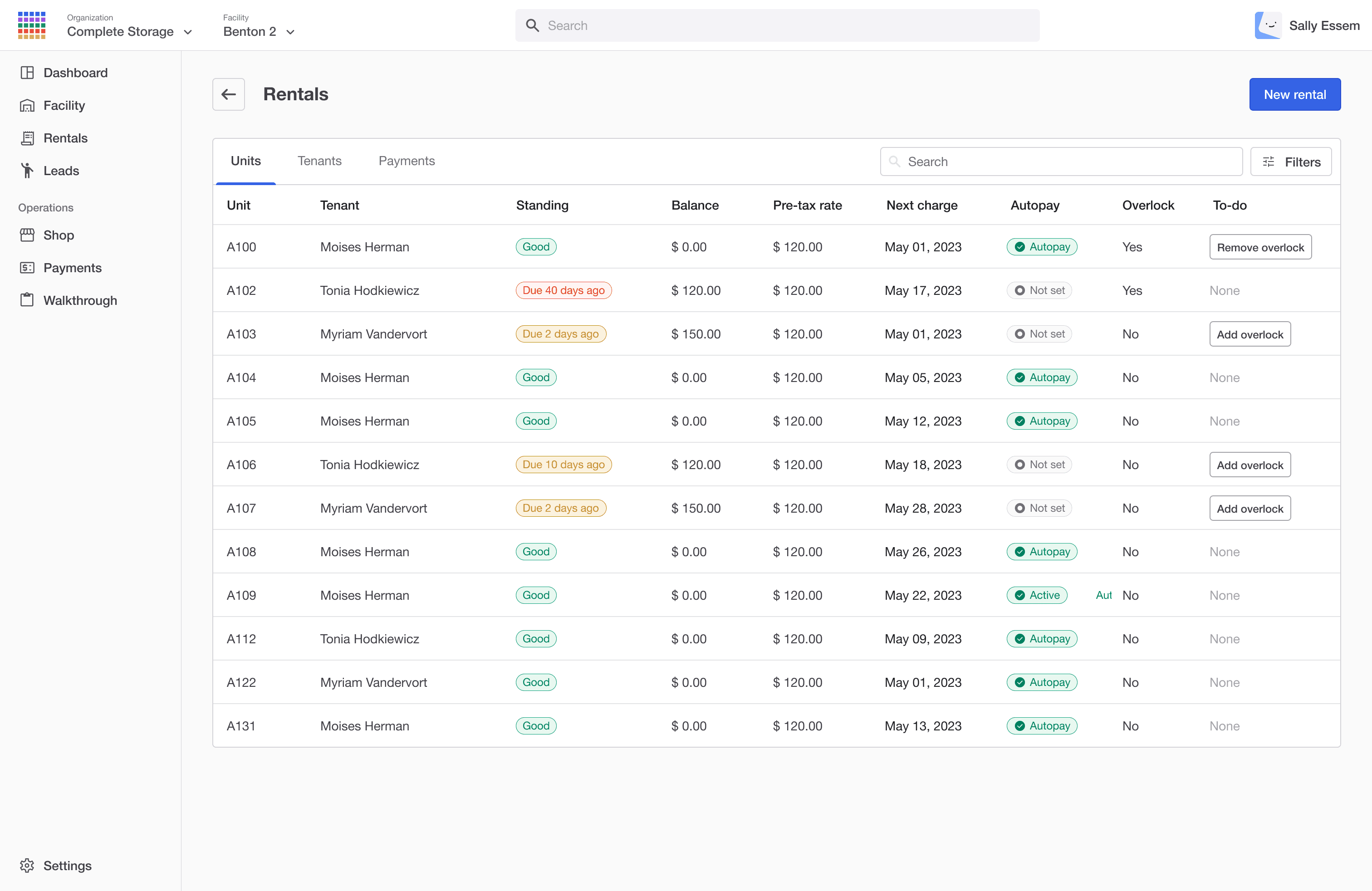The image size is (1372, 891).
Task: Open the Shop storefront icon
Action: click(27, 235)
